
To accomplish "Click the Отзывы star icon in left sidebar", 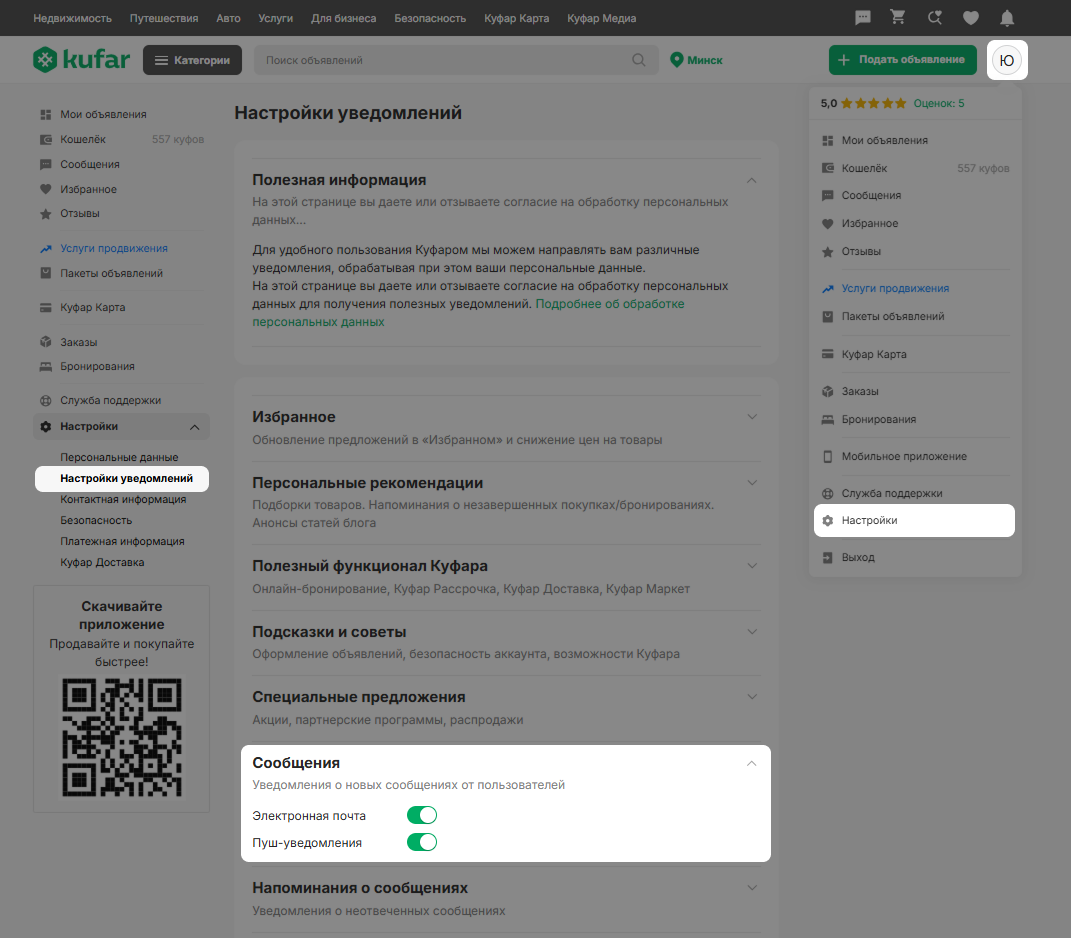I will (x=46, y=214).
